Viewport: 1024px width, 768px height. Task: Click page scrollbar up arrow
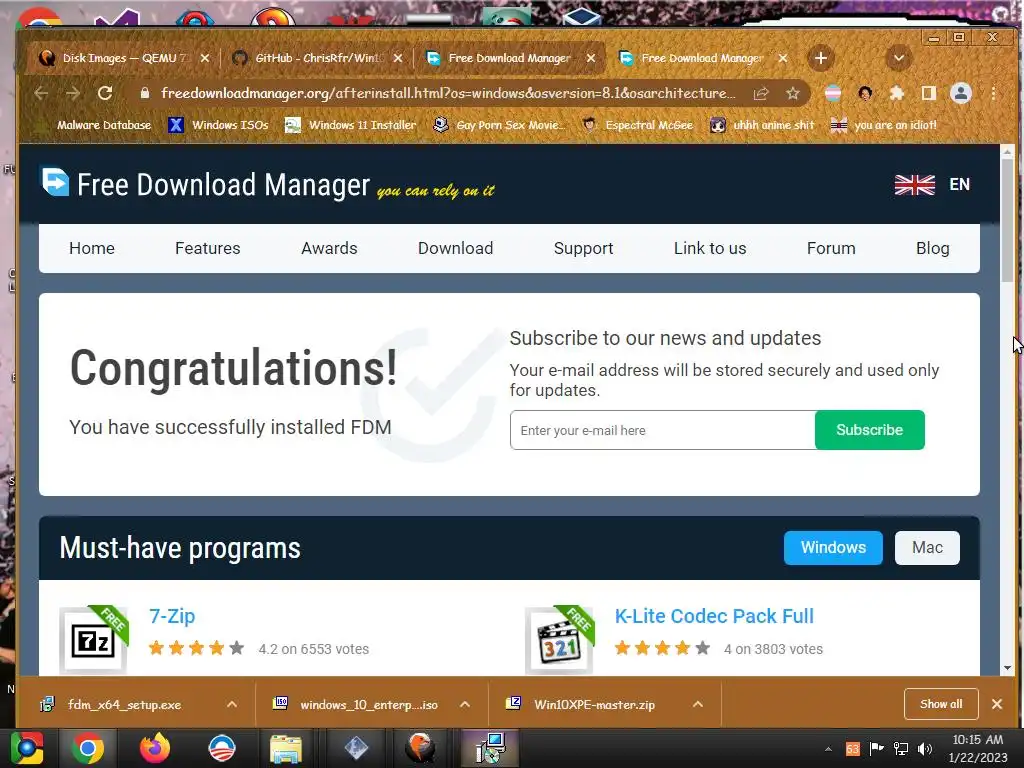(1007, 152)
